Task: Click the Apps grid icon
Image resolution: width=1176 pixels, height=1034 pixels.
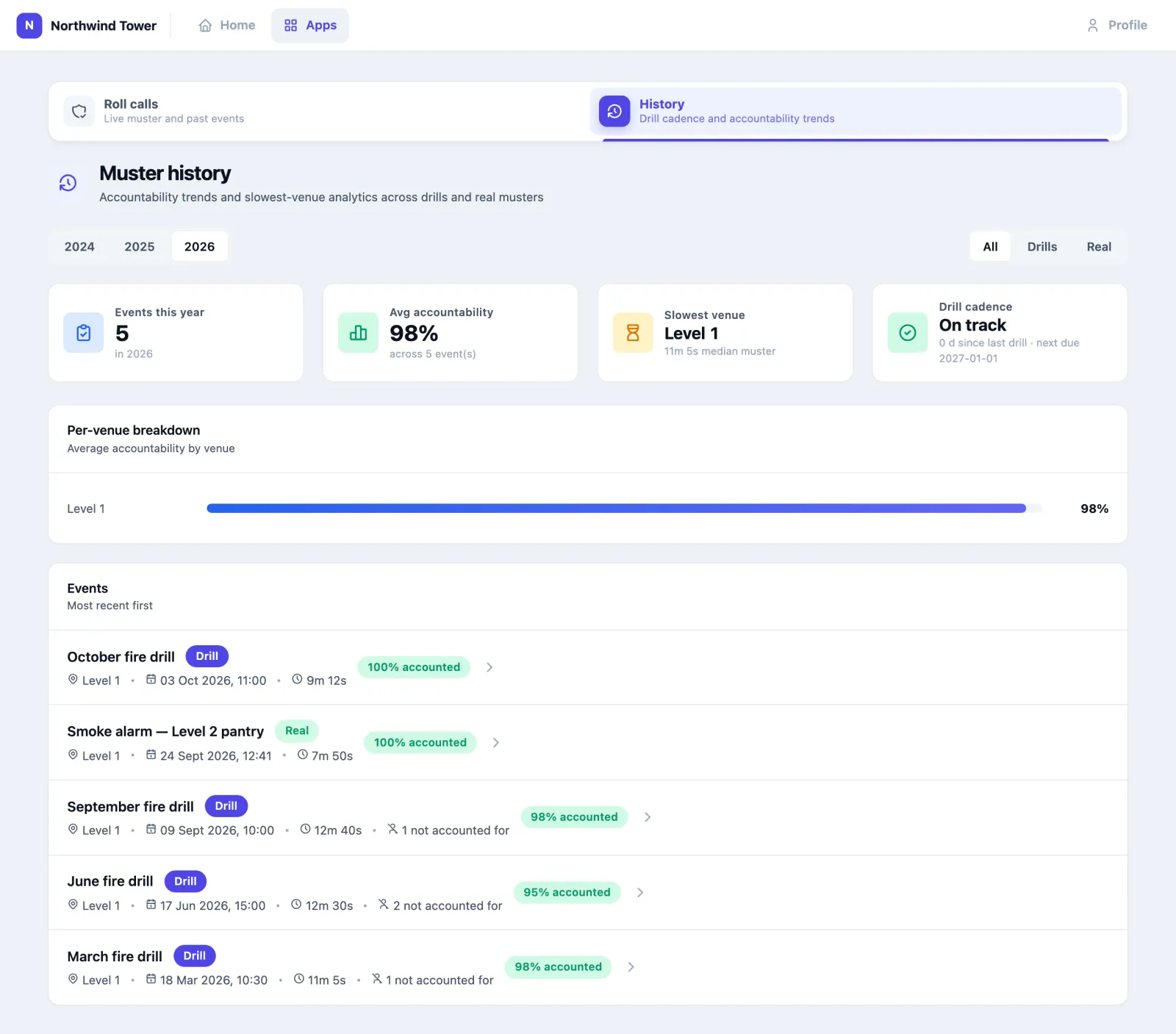Action: point(291,26)
